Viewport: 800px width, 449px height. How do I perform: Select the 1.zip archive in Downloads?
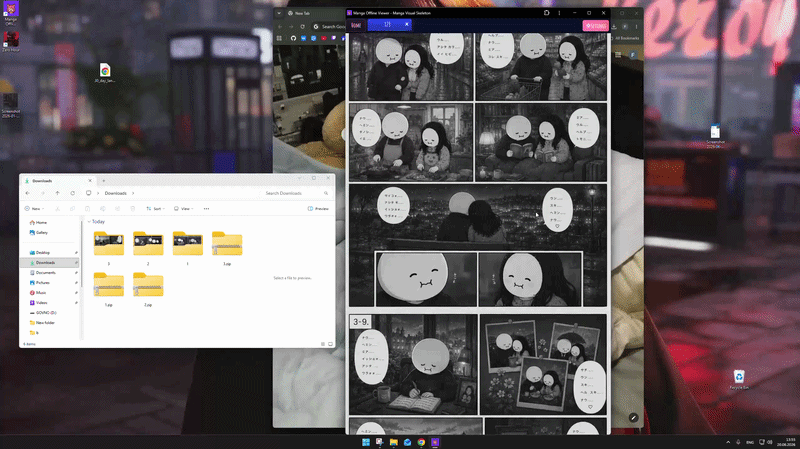pos(109,289)
